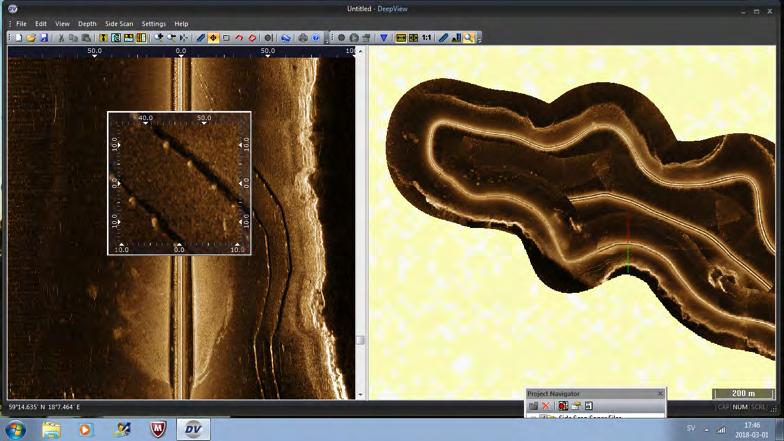Click the Zoom In magnifier icon

pyautogui.click(x=158, y=38)
